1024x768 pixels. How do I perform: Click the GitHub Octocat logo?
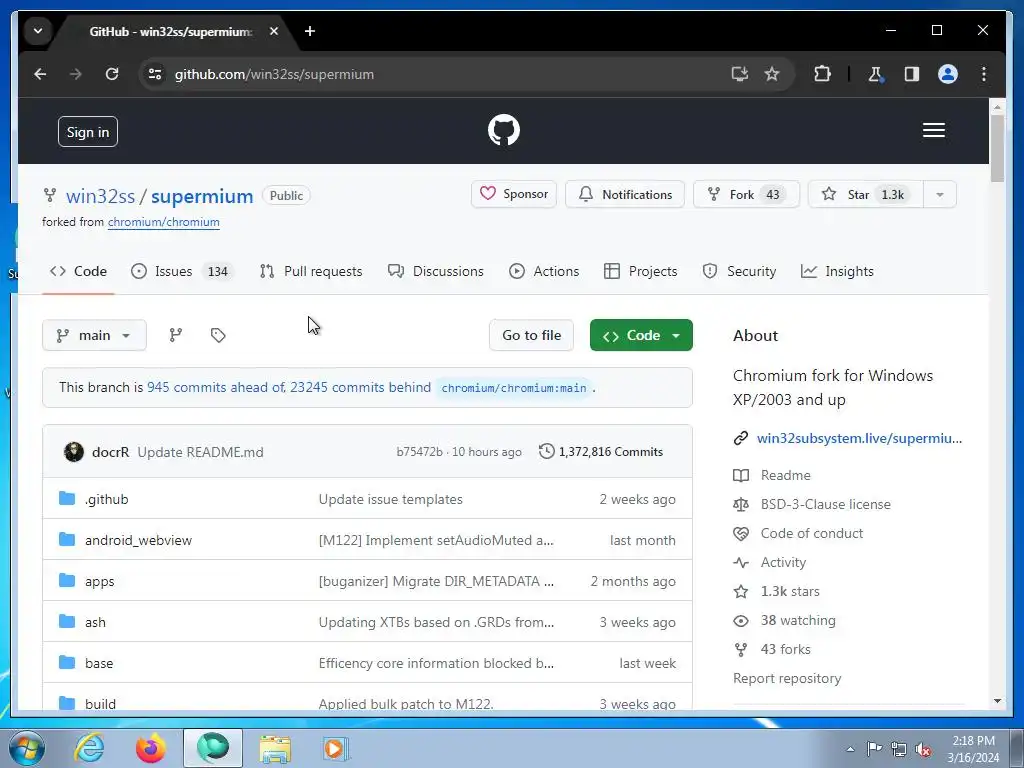click(x=504, y=130)
